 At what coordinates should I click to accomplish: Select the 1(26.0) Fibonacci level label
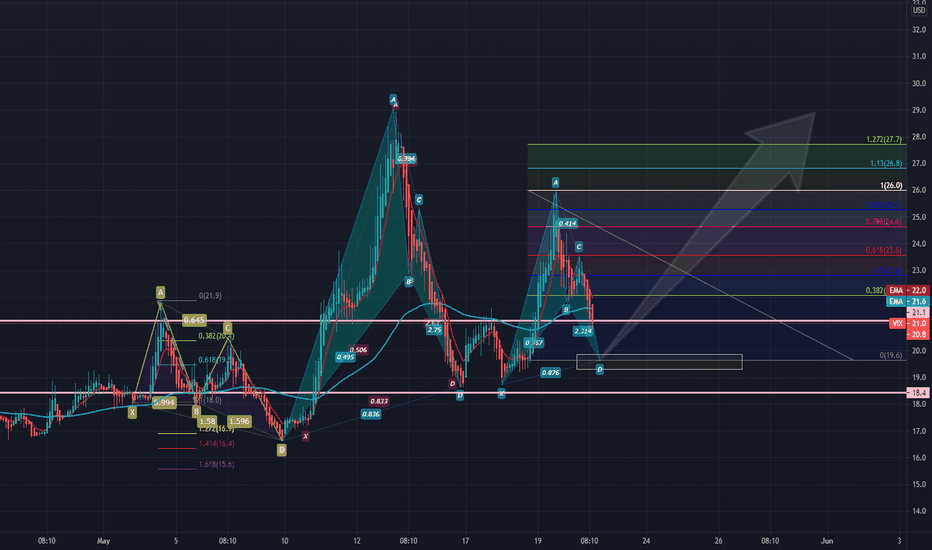pyautogui.click(x=891, y=186)
